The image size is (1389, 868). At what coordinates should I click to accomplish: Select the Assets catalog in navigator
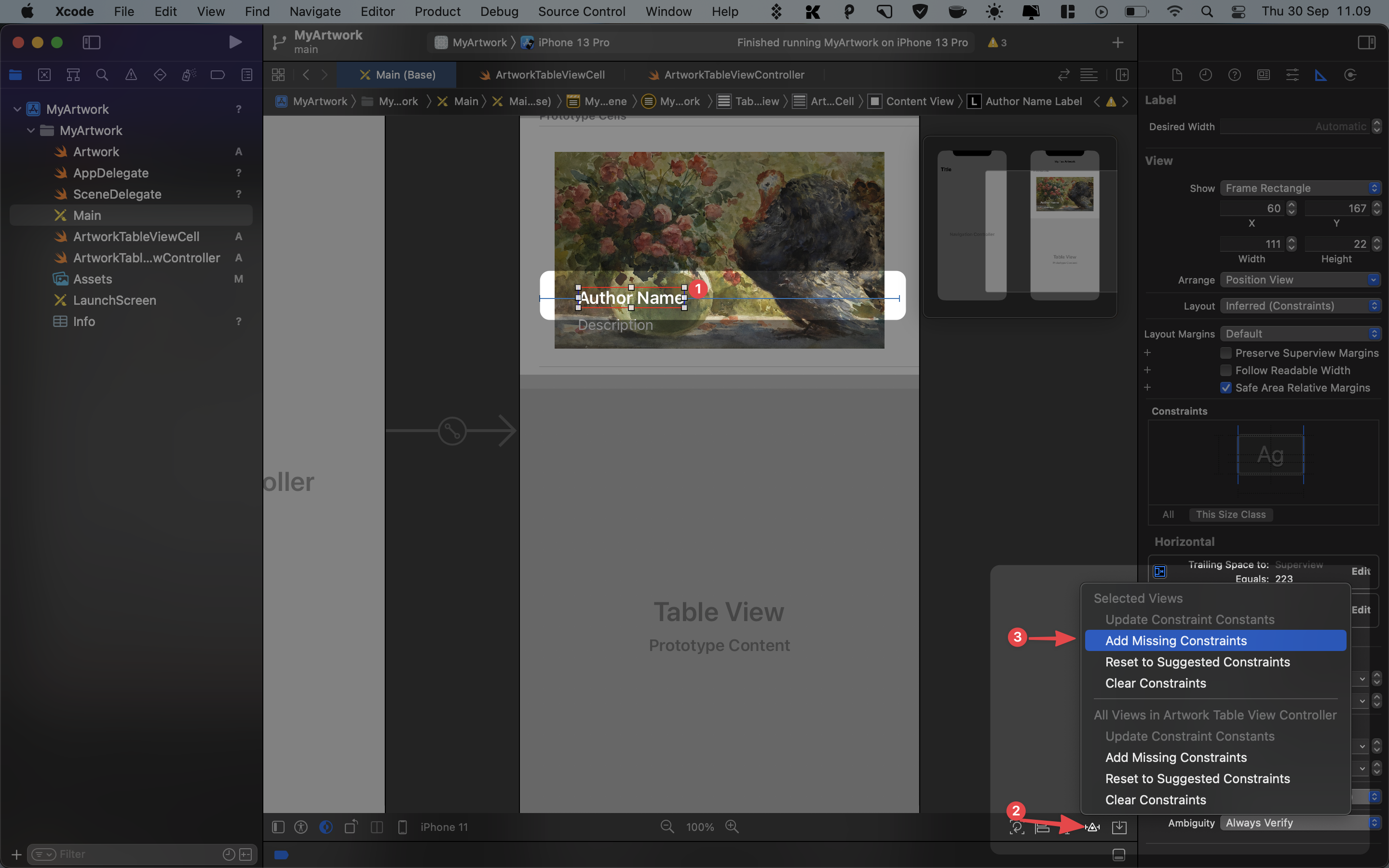coord(93,279)
